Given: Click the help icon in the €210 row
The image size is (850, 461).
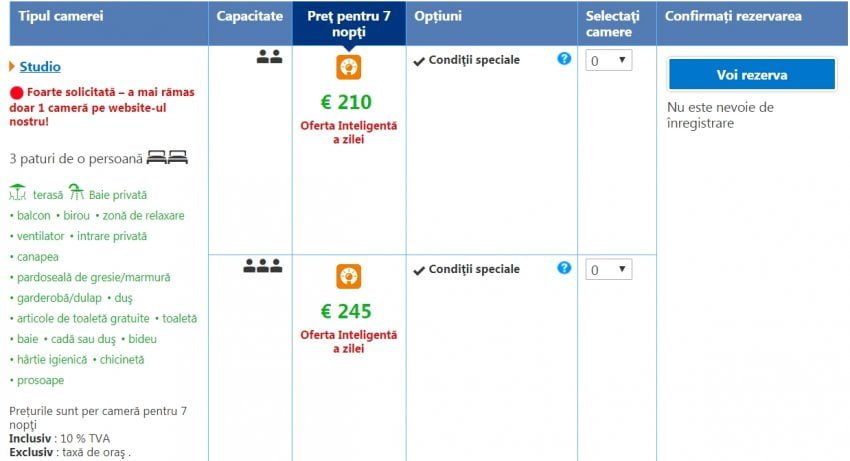Looking at the screenshot, I should [x=564, y=59].
